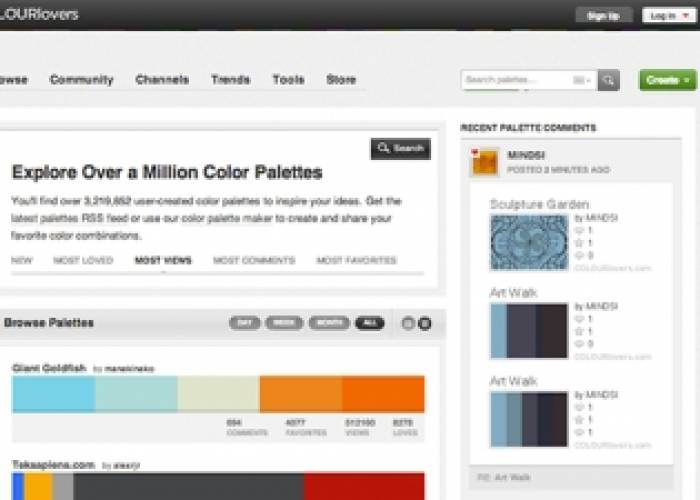Screen dimensions: 700x500
Task: Click the views count under Giant Goldfish
Action: click(x=359, y=427)
